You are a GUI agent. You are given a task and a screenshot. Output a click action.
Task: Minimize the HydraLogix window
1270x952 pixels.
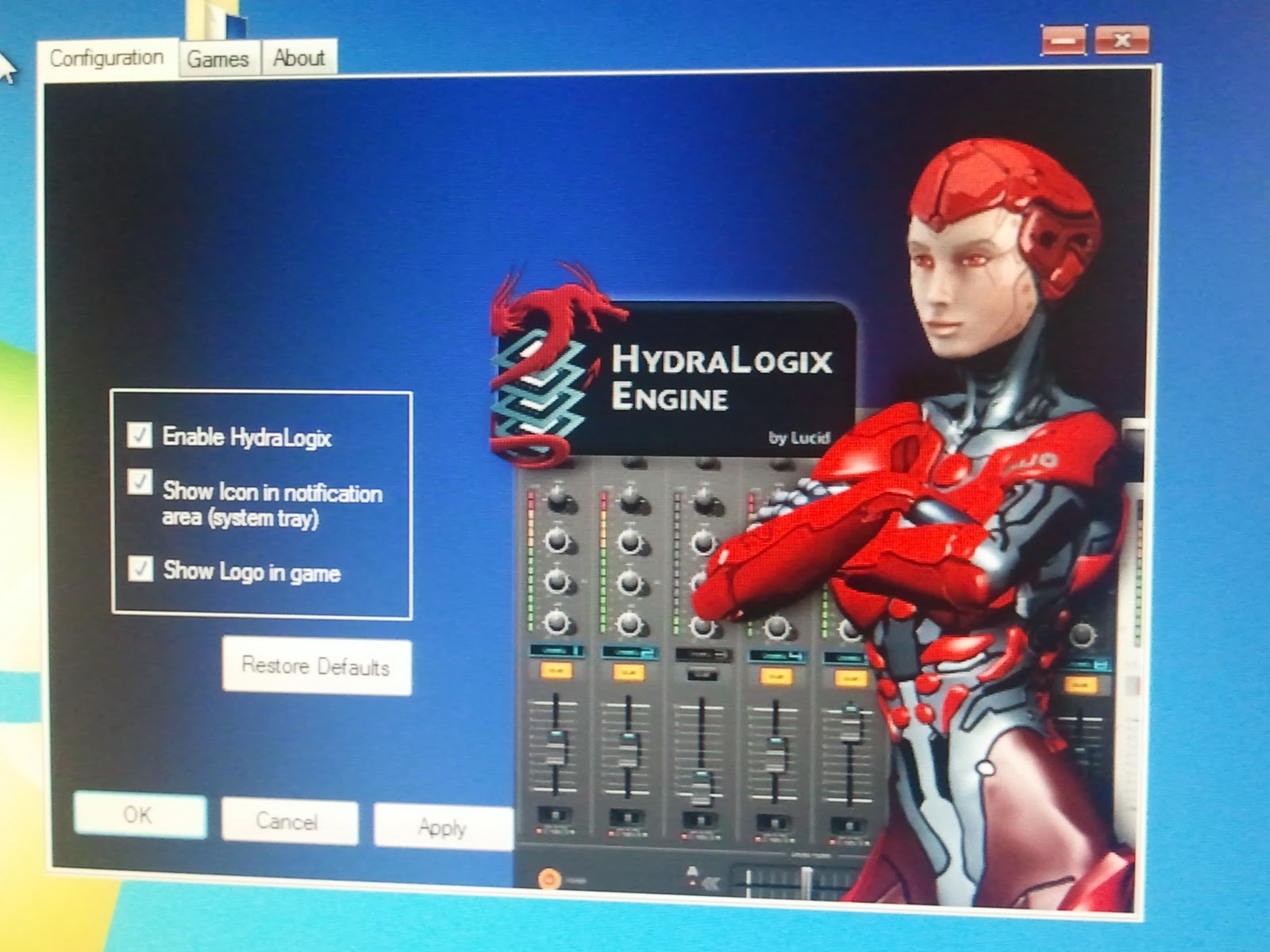coord(1063,40)
